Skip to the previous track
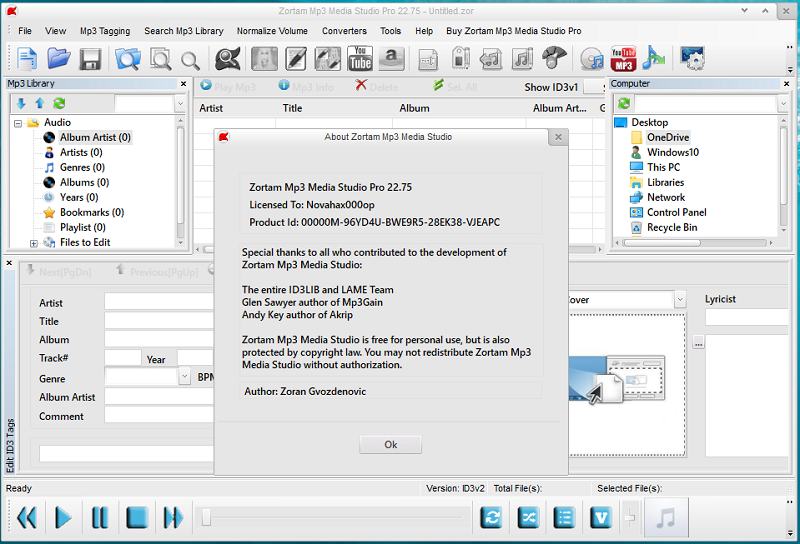 click(27, 518)
